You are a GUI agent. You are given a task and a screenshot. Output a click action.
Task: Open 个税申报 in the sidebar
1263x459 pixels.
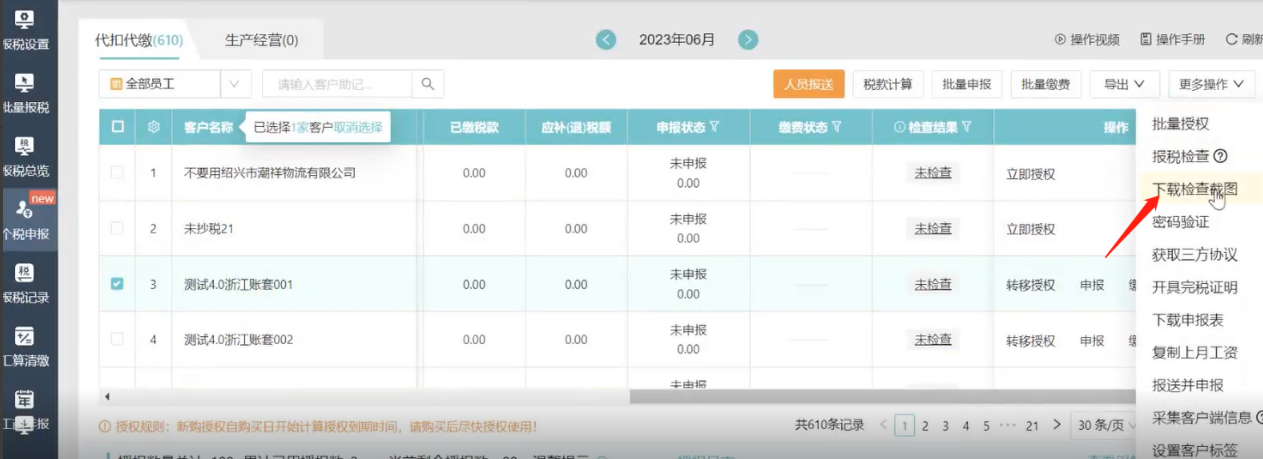(x=26, y=218)
